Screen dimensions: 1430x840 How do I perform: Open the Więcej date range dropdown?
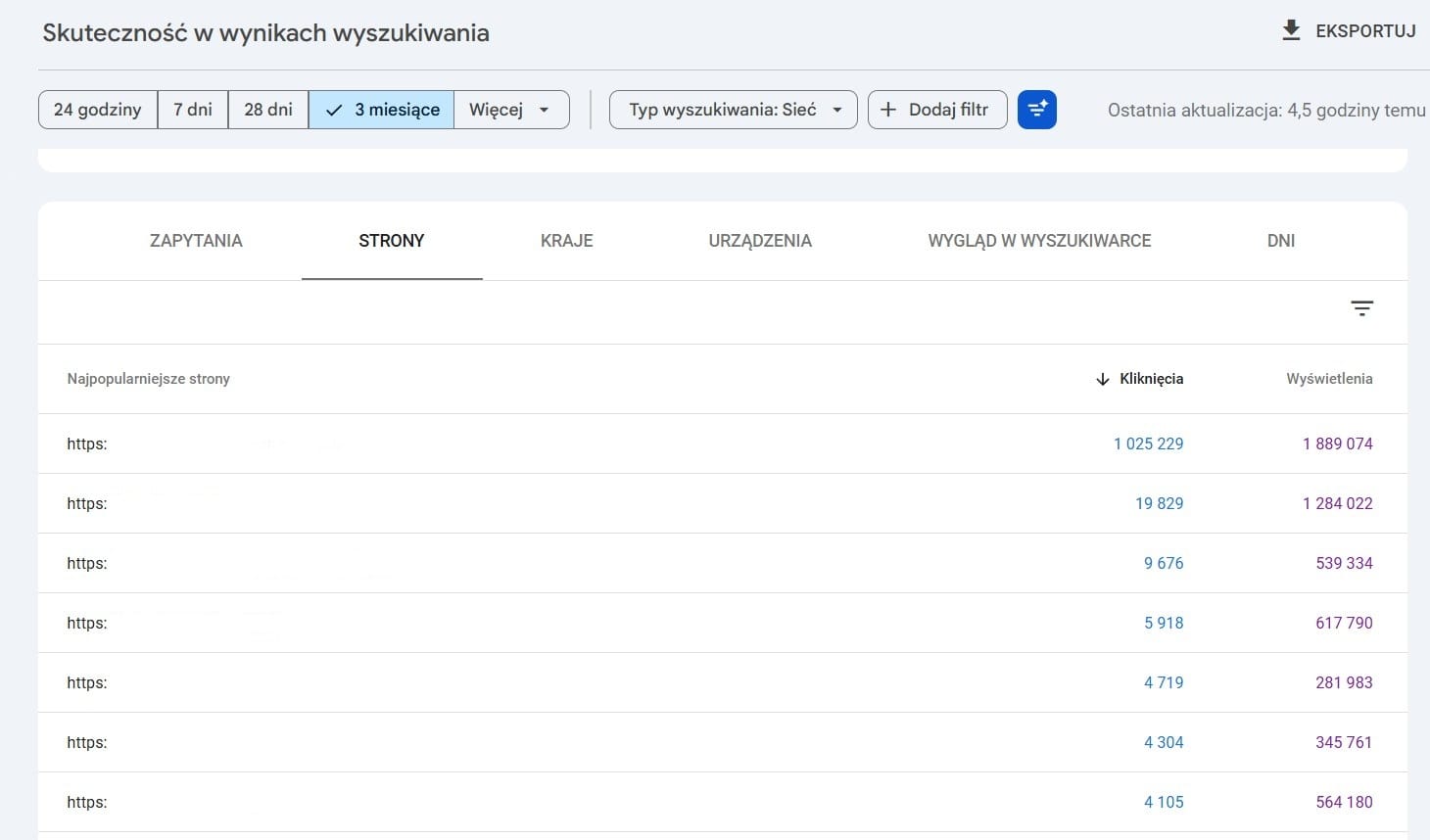click(511, 110)
